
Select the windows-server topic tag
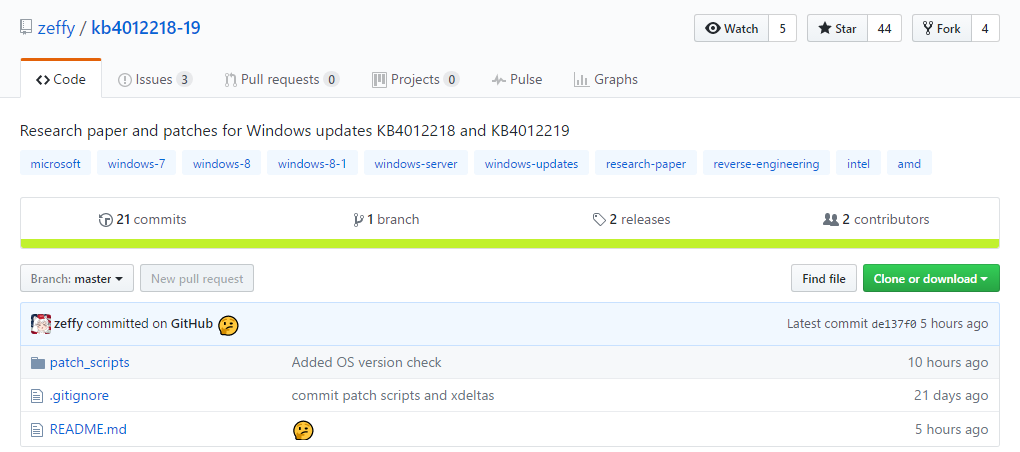416,163
